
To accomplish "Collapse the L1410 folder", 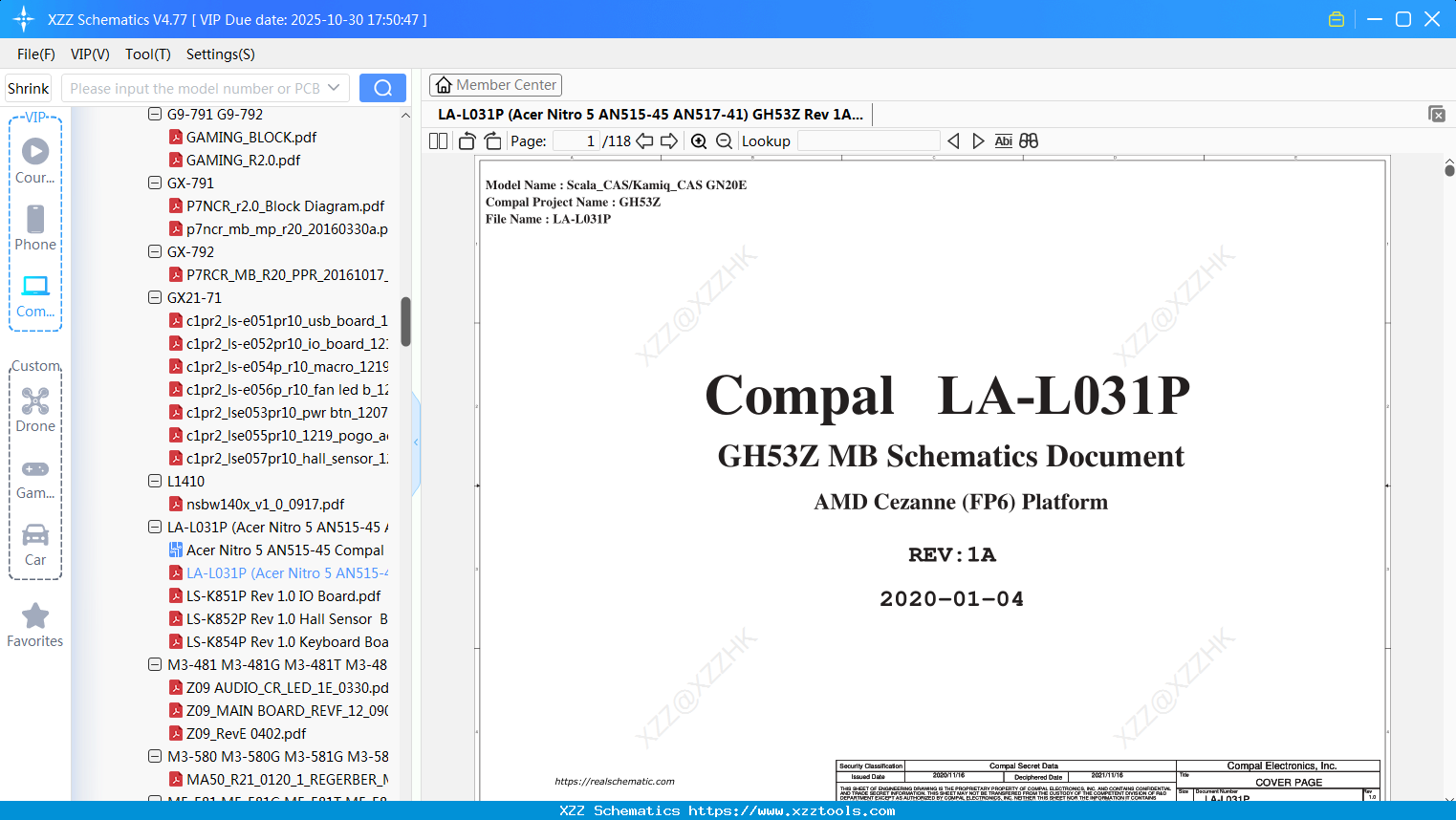I will click(155, 481).
